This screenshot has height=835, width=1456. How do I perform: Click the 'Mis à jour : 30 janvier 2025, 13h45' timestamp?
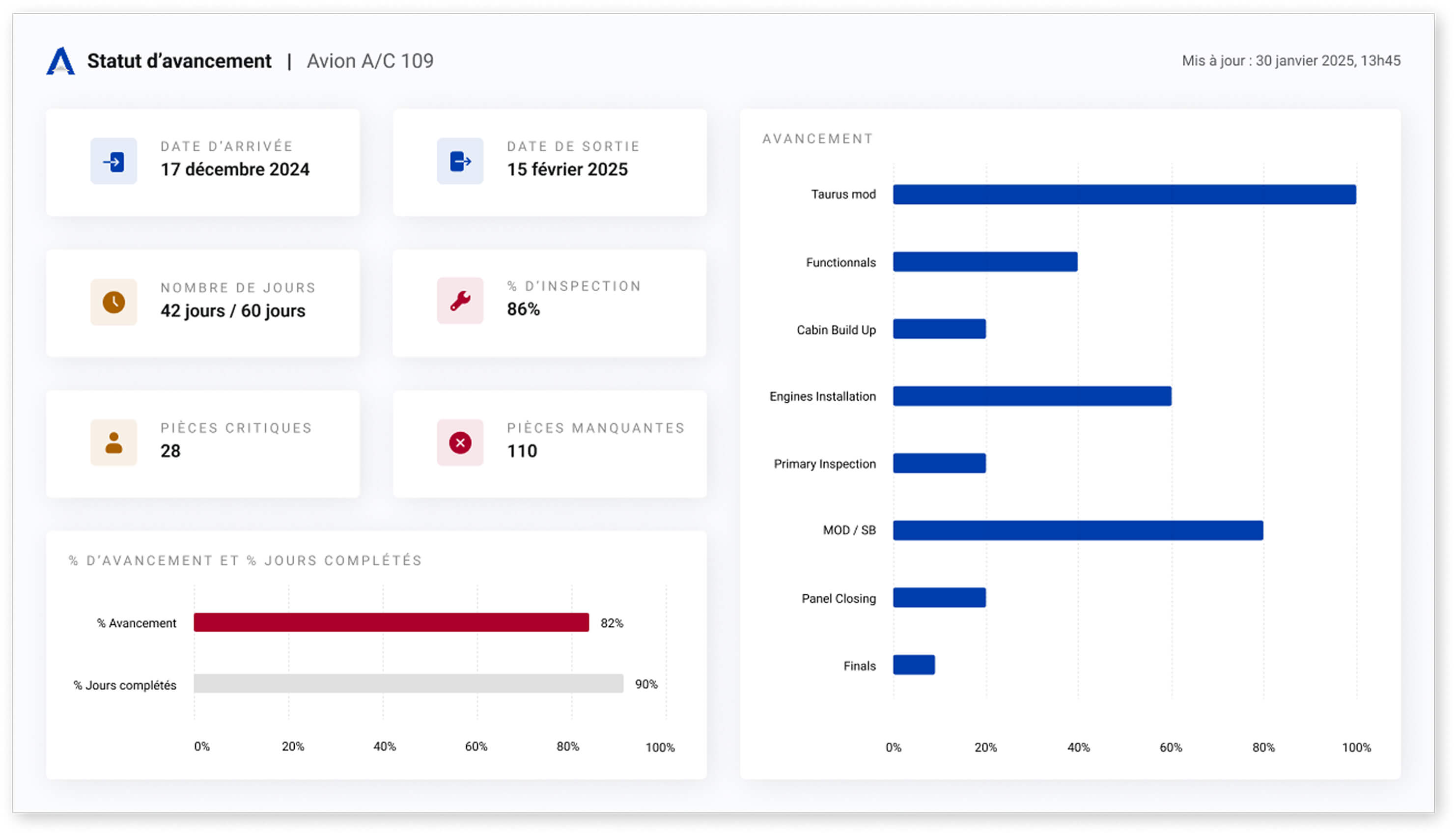(x=1291, y=61)
